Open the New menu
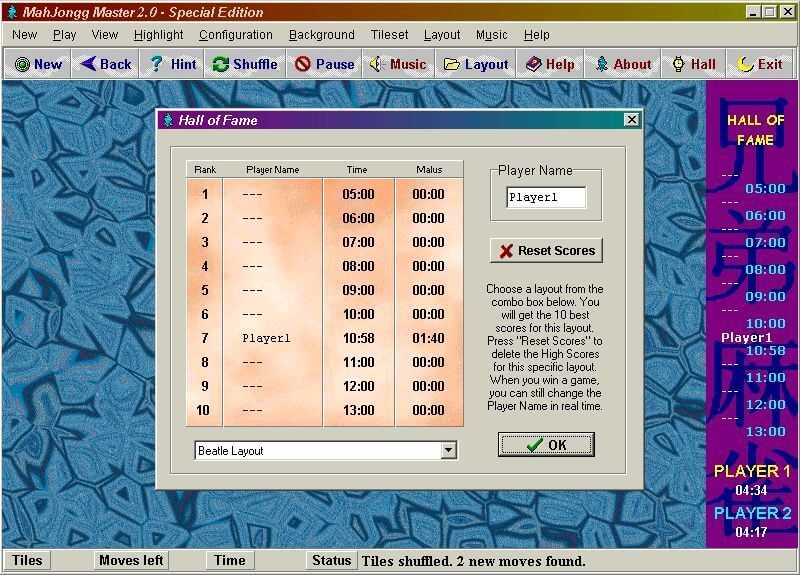Image resolution: width=800 pixels, height=575 pixels. 24,35
